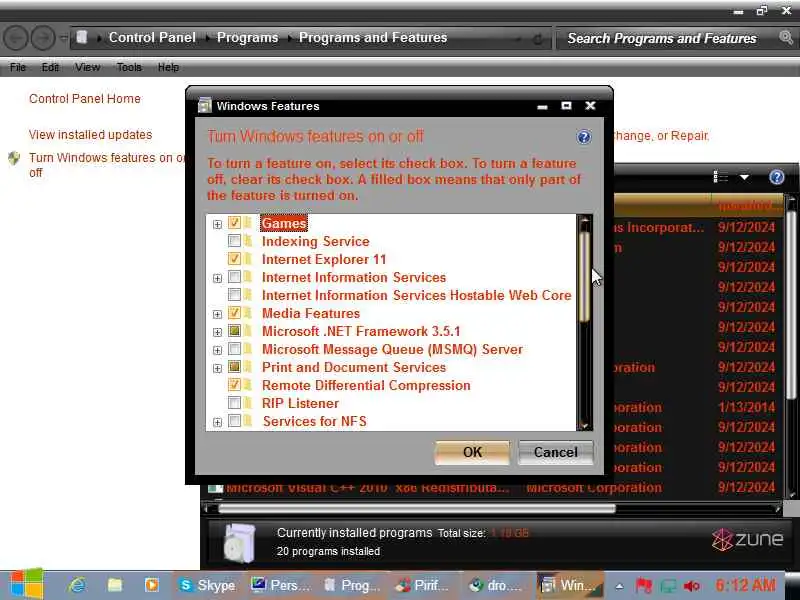Viewport: 800px width, 600px height.
Task: Click the taskbar clock showing 6:12 AM
Action: click(745, 585)
